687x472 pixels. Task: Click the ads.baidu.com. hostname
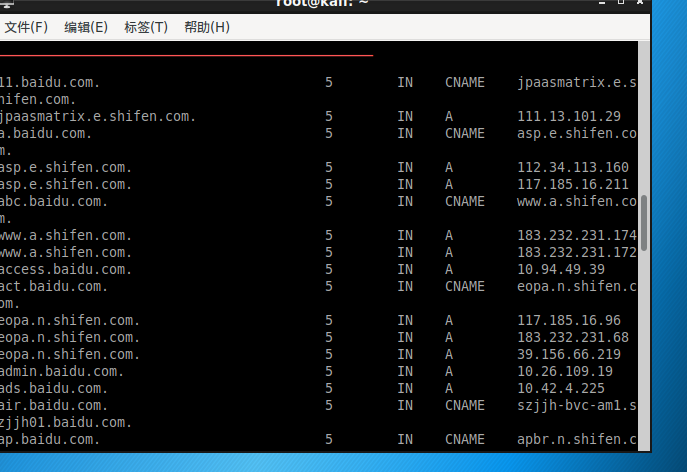pos(54,388)
